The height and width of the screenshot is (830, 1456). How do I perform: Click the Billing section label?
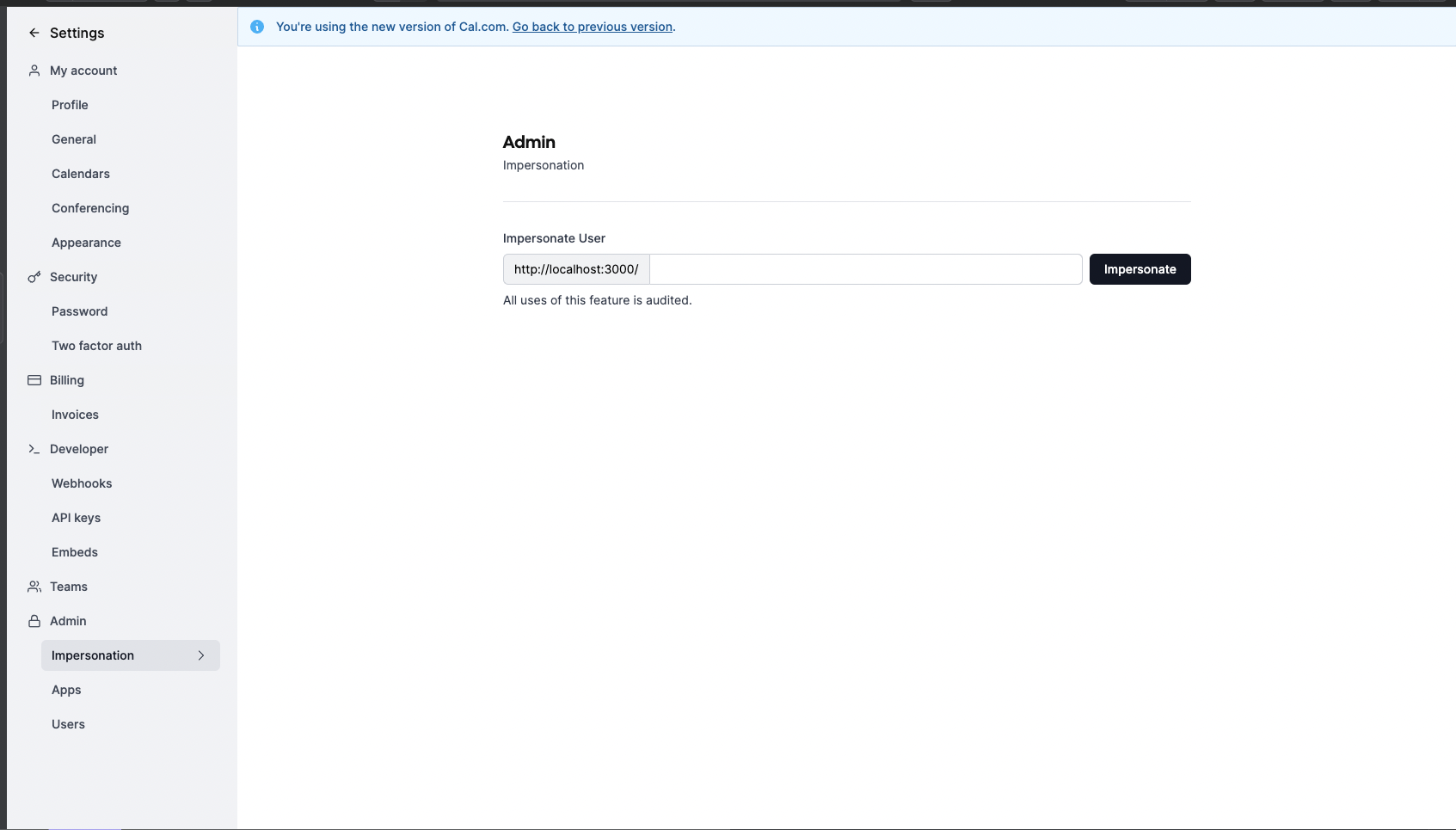pos(67,380)
